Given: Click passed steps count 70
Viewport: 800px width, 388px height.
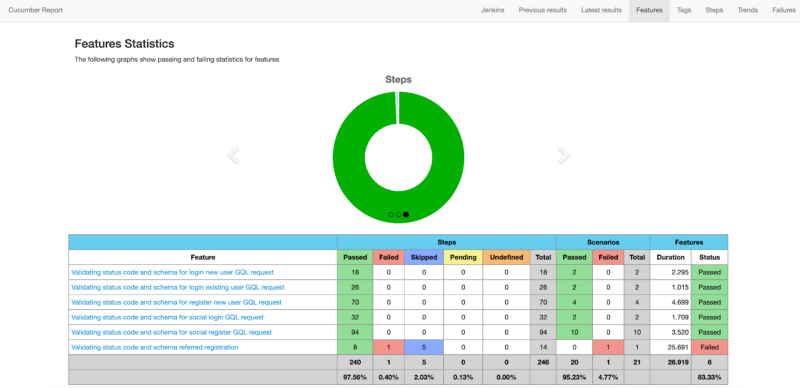Looking at the screenshot, I should (x=355, y=302).
